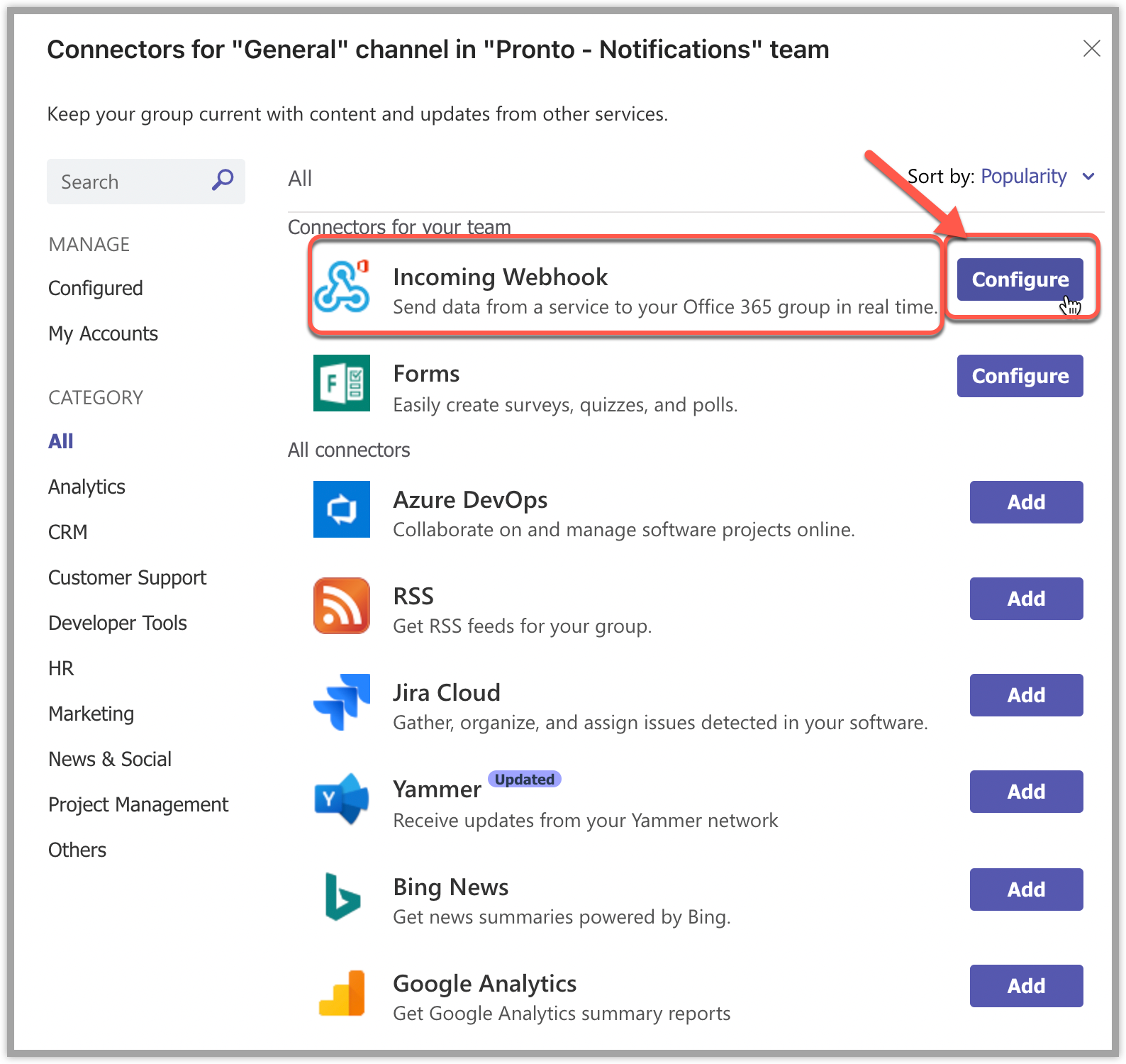Select the All category
1126x1064 pixels.
(61, 441)
